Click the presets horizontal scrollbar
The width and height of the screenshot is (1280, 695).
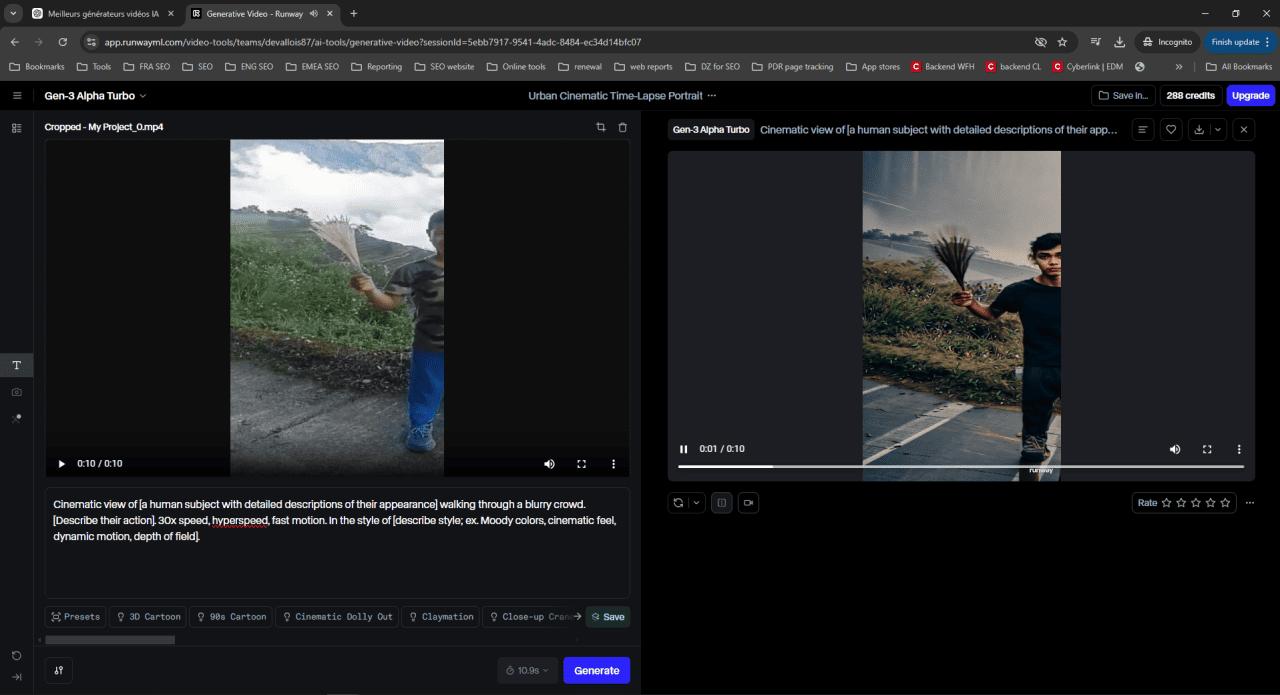click(110, 640)
